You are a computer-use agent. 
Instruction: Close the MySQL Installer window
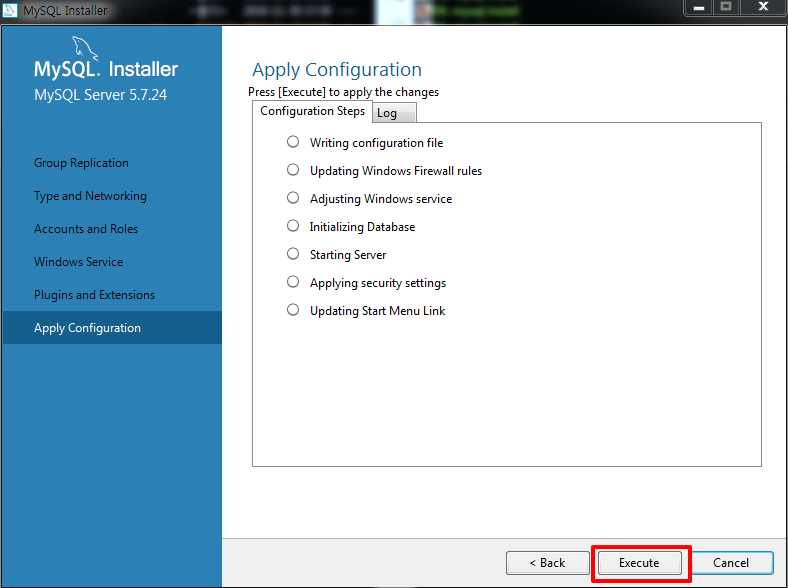tap(763, 7)
